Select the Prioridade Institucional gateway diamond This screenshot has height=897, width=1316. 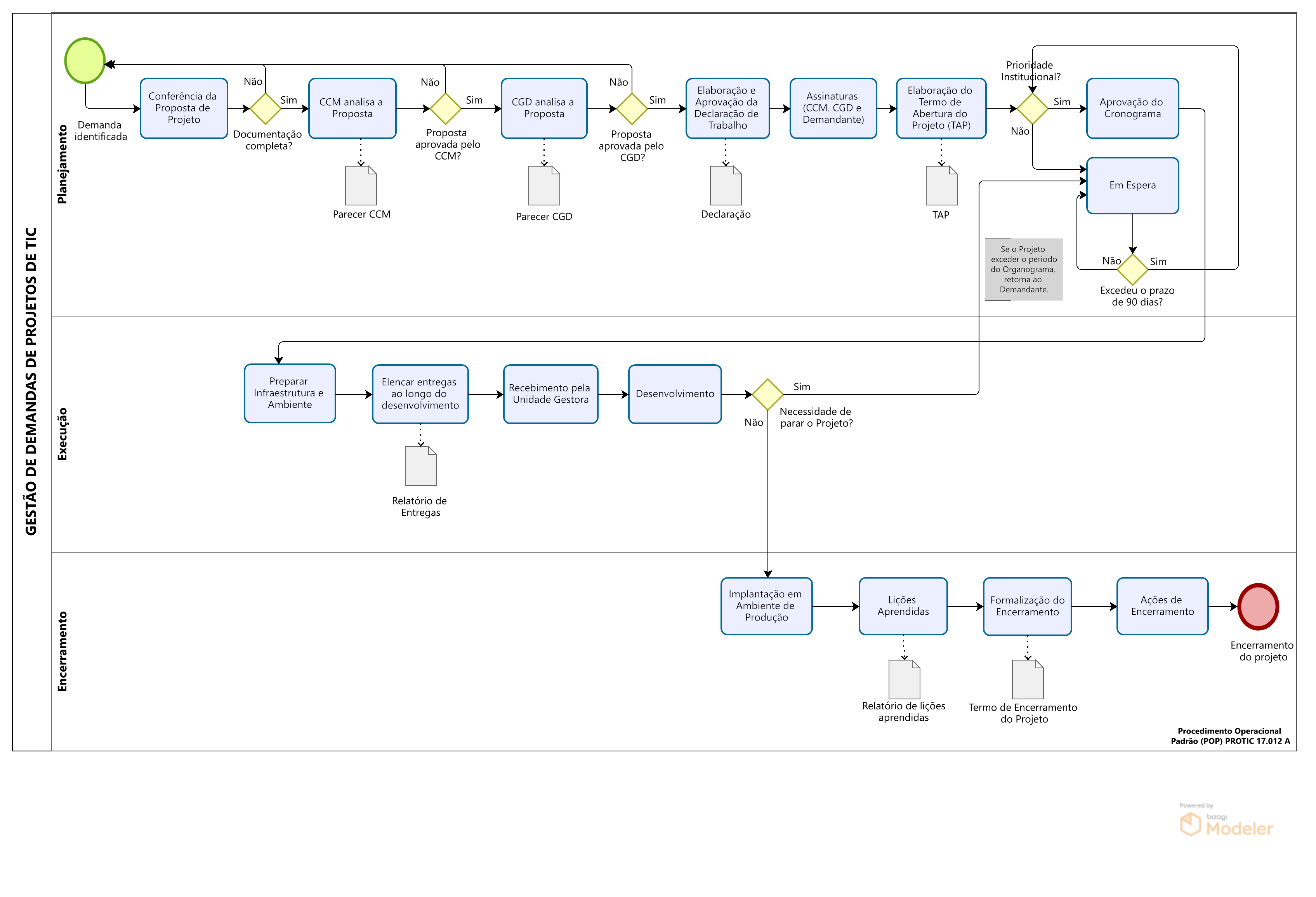click(1032, 109)
